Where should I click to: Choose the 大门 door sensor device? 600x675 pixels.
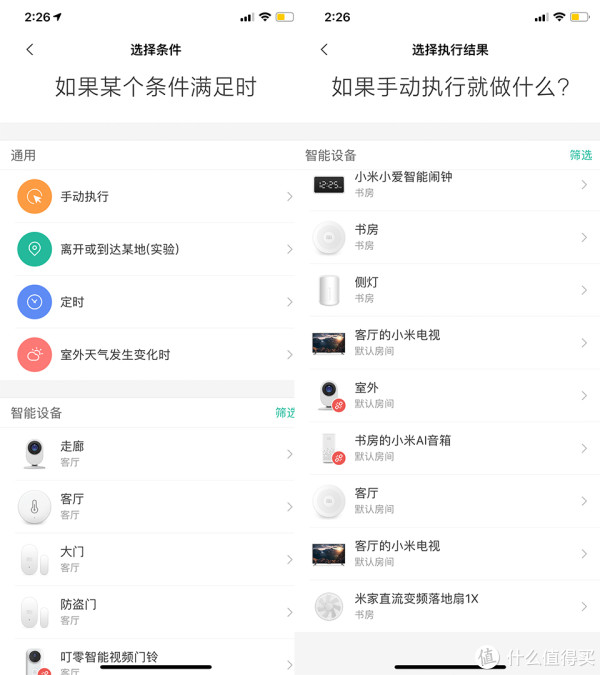(150, 559)
